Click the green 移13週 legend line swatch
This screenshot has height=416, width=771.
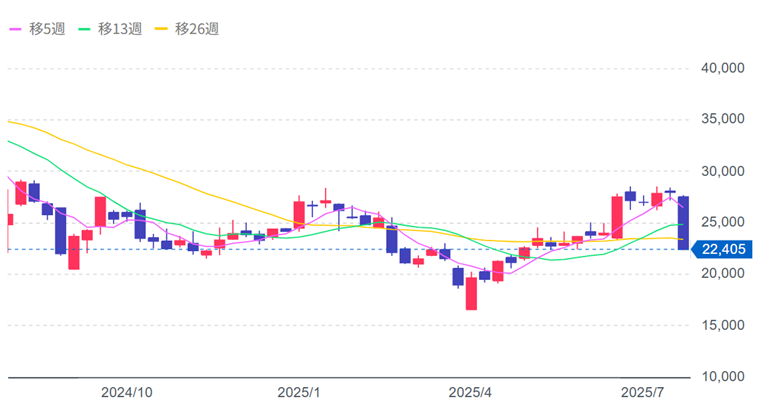[x=85, y=29]
